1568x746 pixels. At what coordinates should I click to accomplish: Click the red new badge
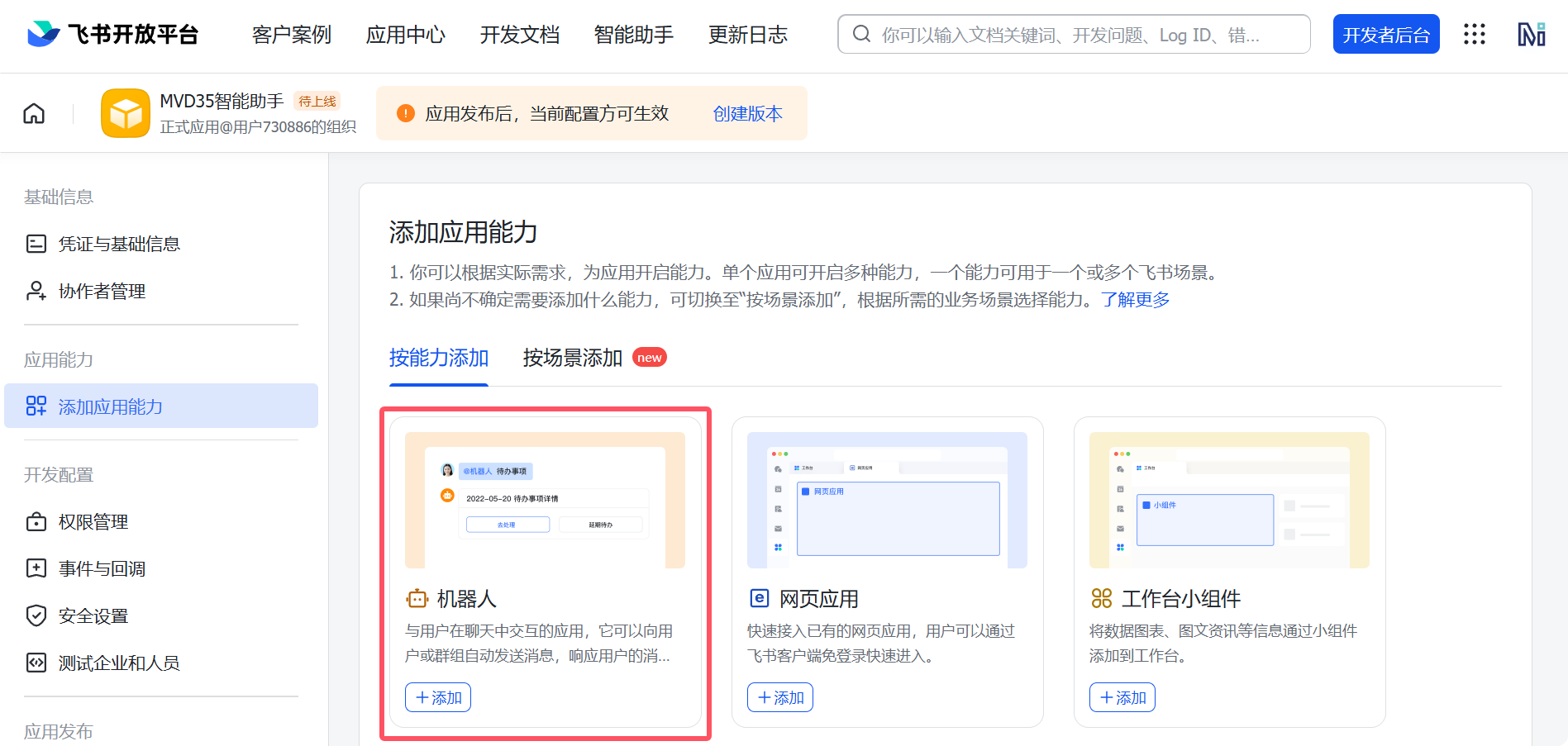650,357
